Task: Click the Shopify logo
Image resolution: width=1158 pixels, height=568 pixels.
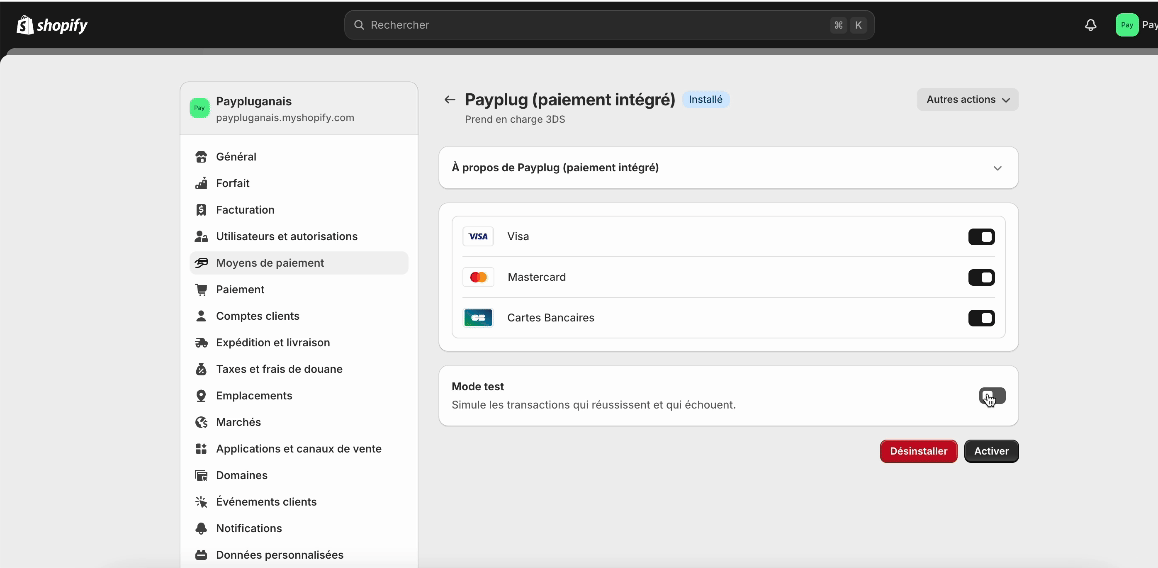Action: click(x=52, y=25)
